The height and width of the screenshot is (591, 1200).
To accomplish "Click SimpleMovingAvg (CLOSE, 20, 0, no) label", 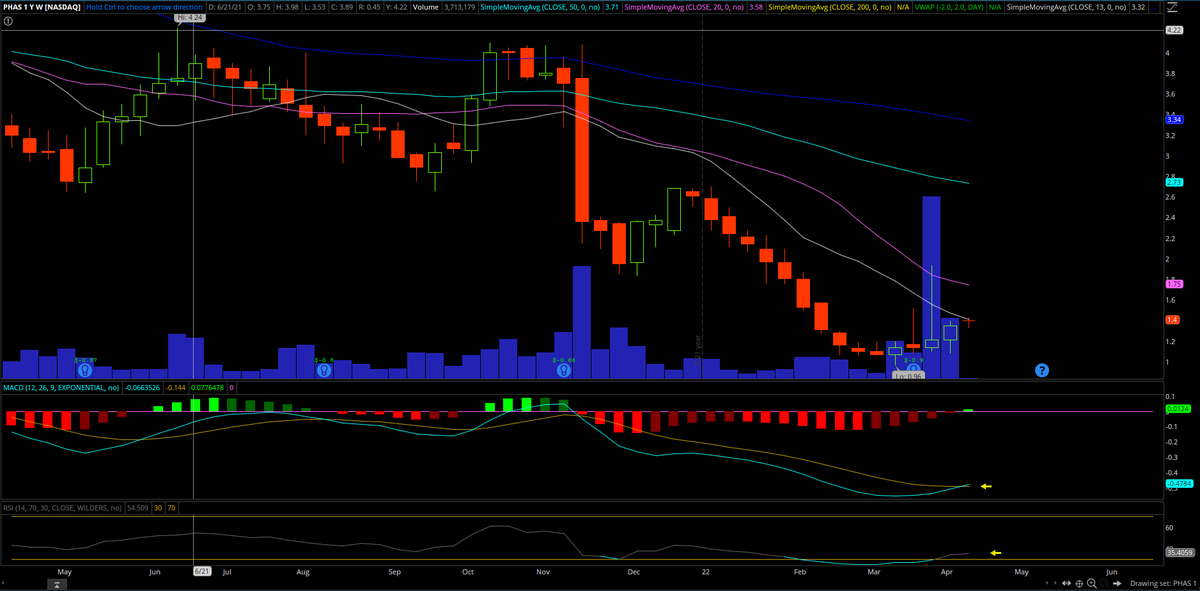I will pos(684,8).
